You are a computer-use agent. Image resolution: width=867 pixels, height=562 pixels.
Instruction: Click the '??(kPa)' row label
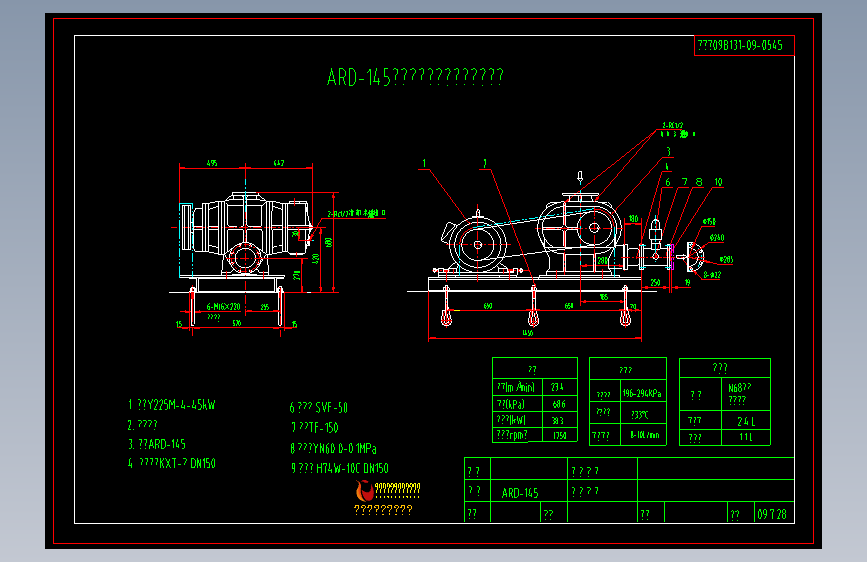(x=510, y=404)
